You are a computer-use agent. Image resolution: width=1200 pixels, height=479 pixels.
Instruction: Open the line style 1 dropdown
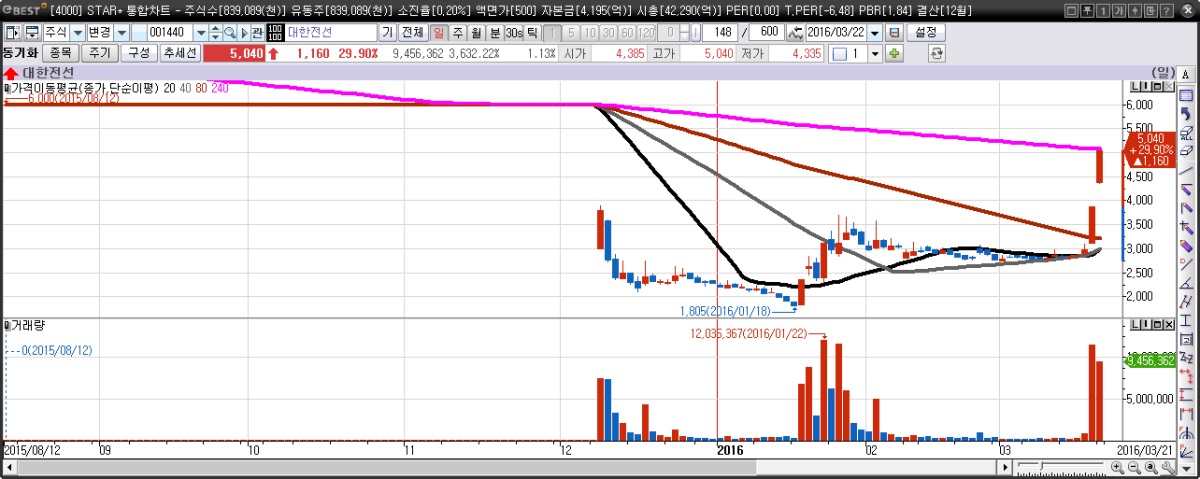click(874, 52)
